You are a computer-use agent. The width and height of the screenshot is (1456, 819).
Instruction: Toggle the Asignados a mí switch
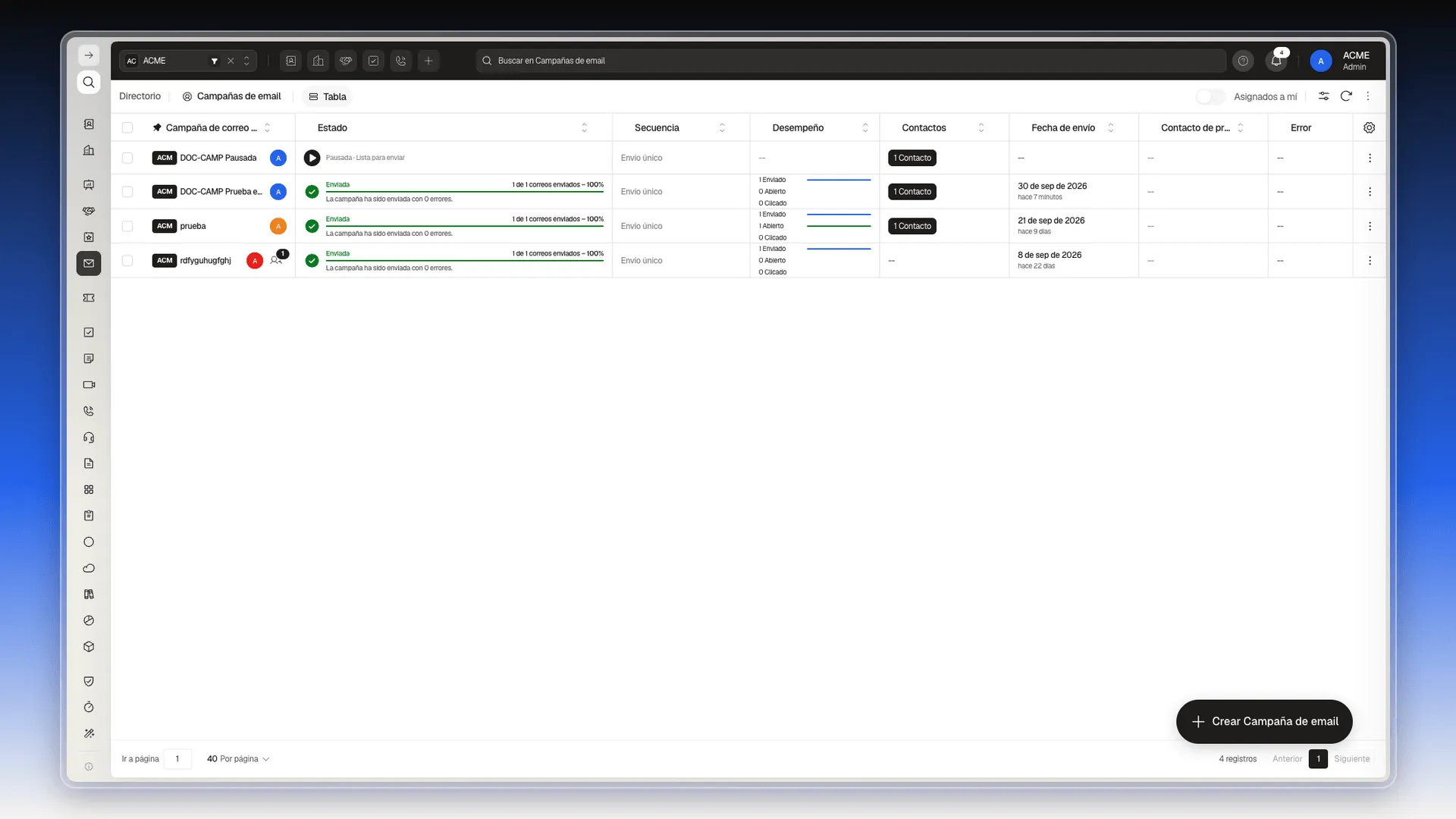[1210, 96]
